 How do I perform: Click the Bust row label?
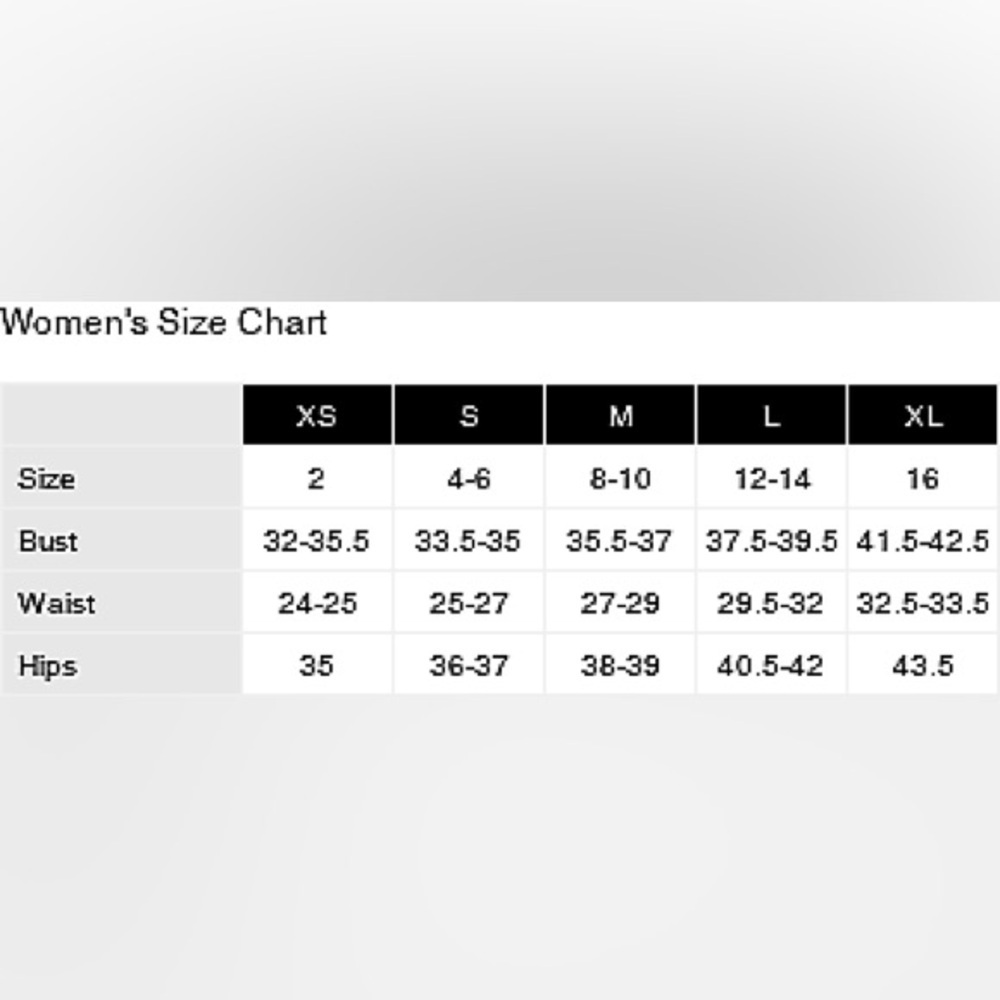(48, 541)
